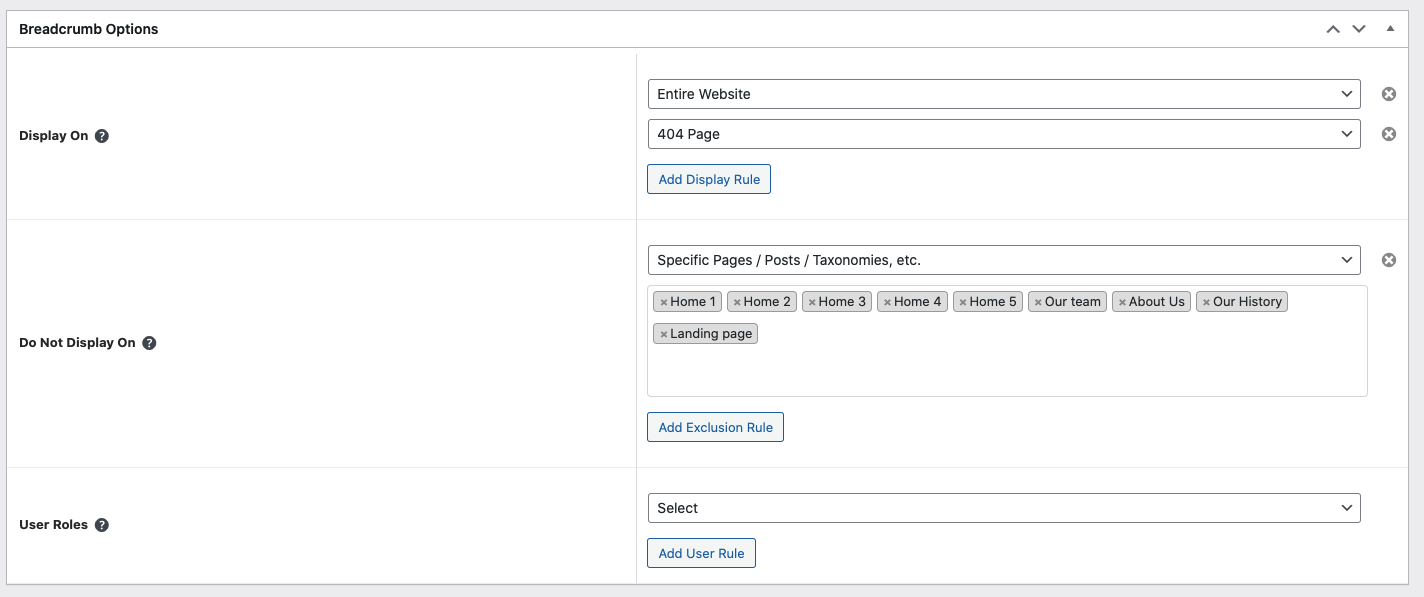Move Breadcrumb Options panel up
Image resolution: width=1424 pixels, height=597 pixels.
[x=1333, y=29]
